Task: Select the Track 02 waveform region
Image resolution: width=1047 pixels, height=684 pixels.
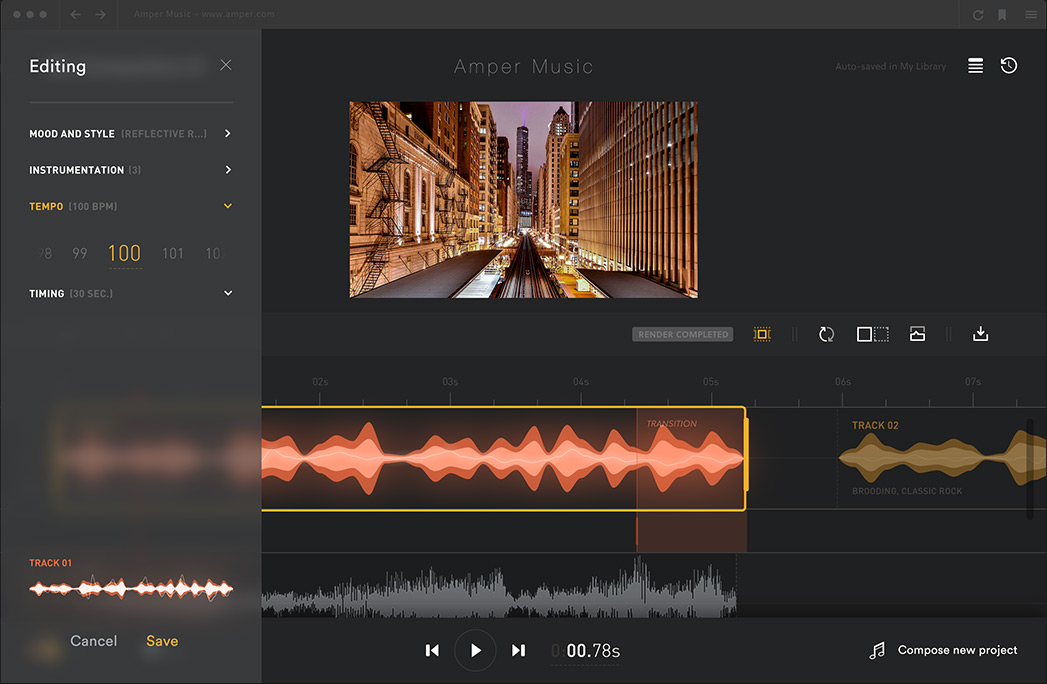Action: 941,458
